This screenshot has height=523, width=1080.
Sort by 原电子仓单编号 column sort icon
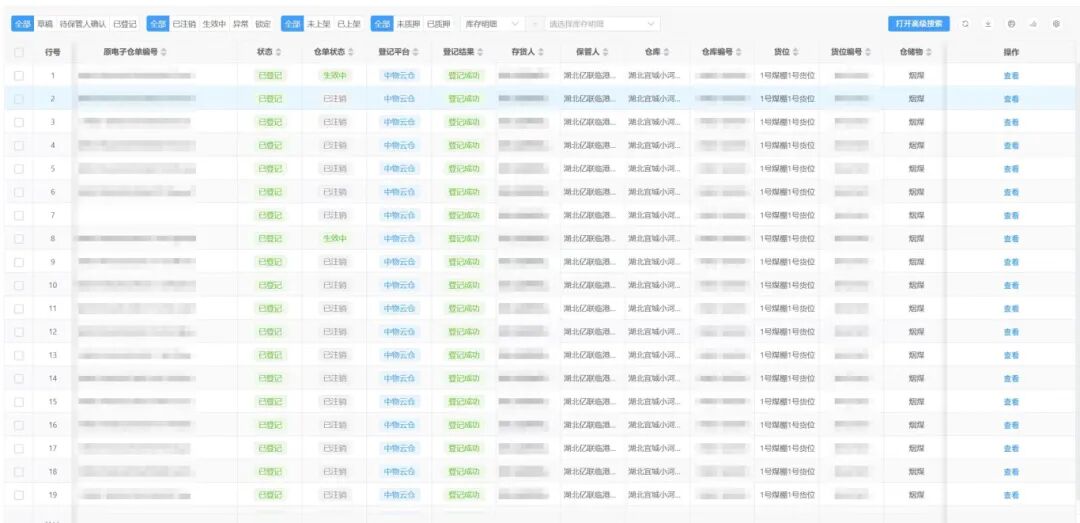(x=164, y=51)
